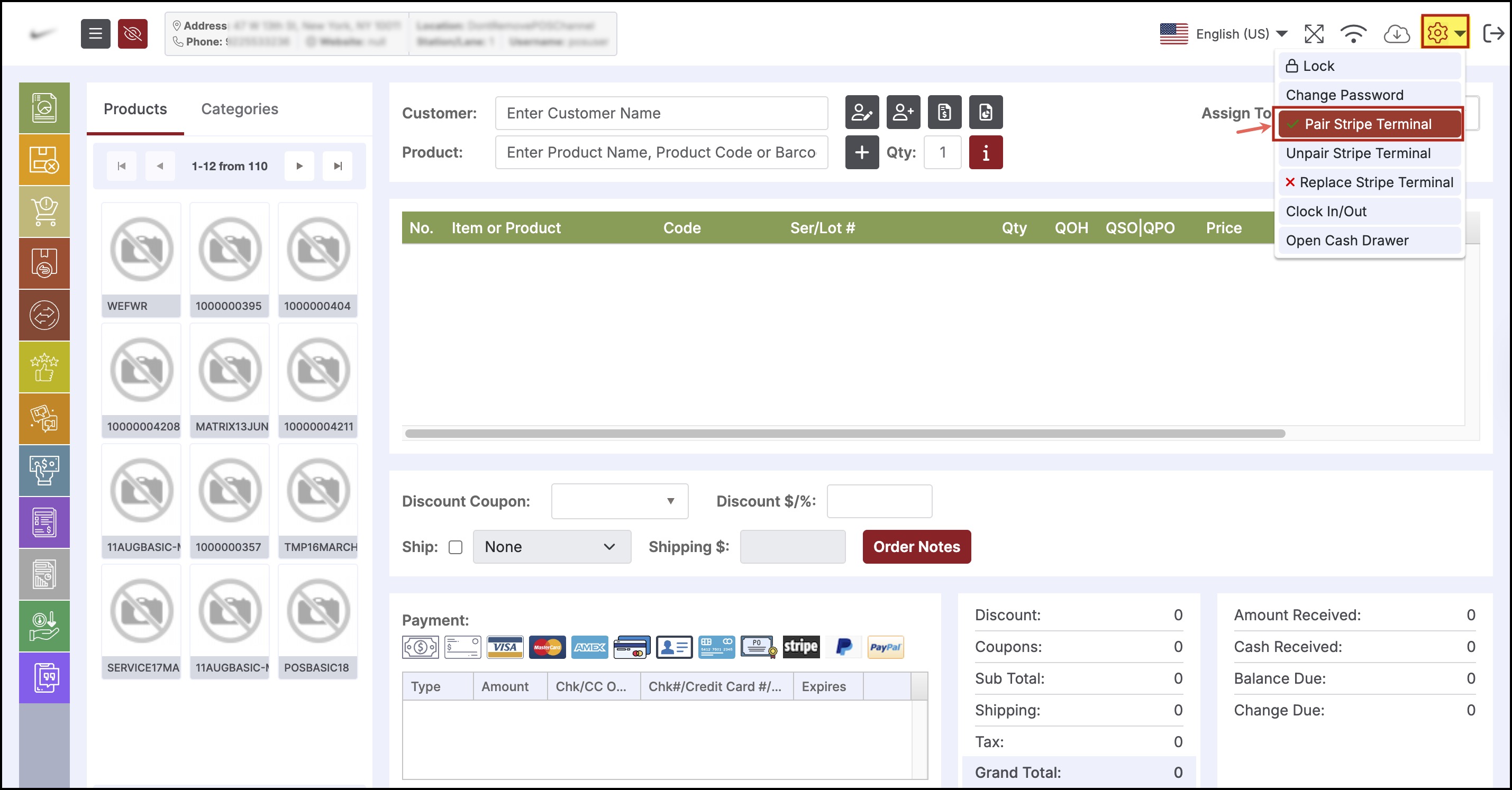
Task: Click the Order Notes button
Action: pos(916,547)
